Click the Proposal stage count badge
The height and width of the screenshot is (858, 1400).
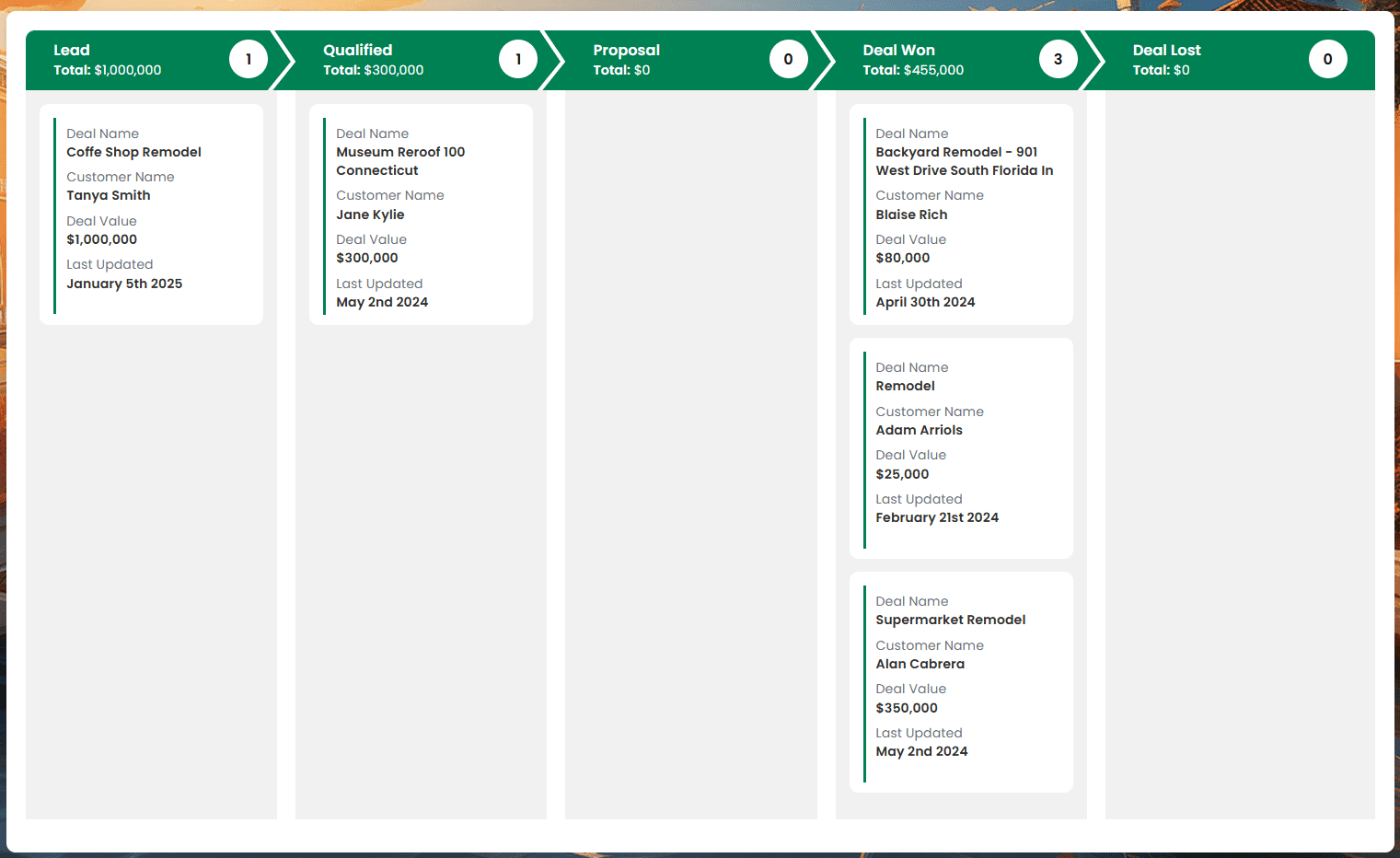coord(788,60)
